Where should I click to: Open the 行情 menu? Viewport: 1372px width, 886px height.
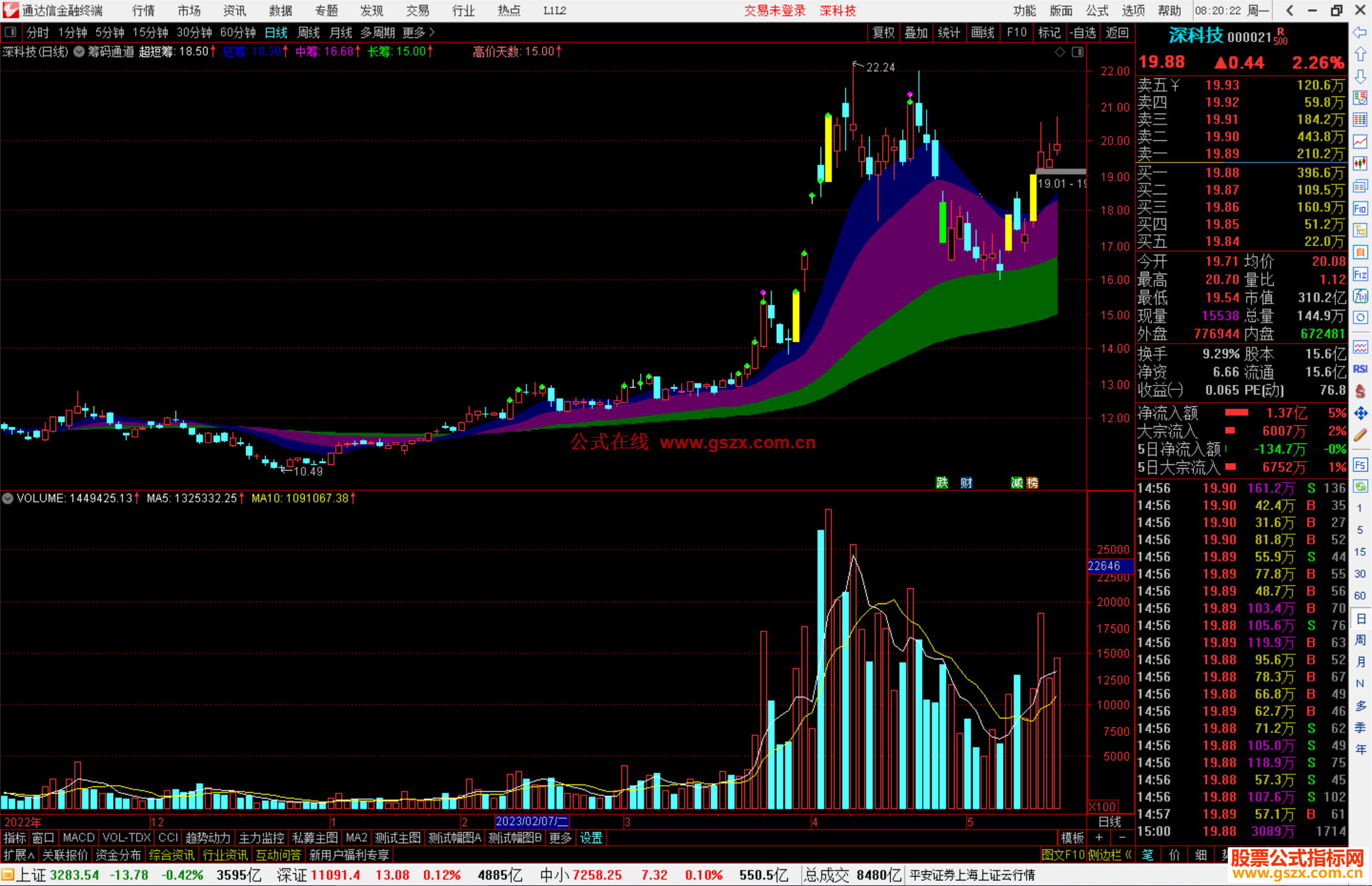144,11
